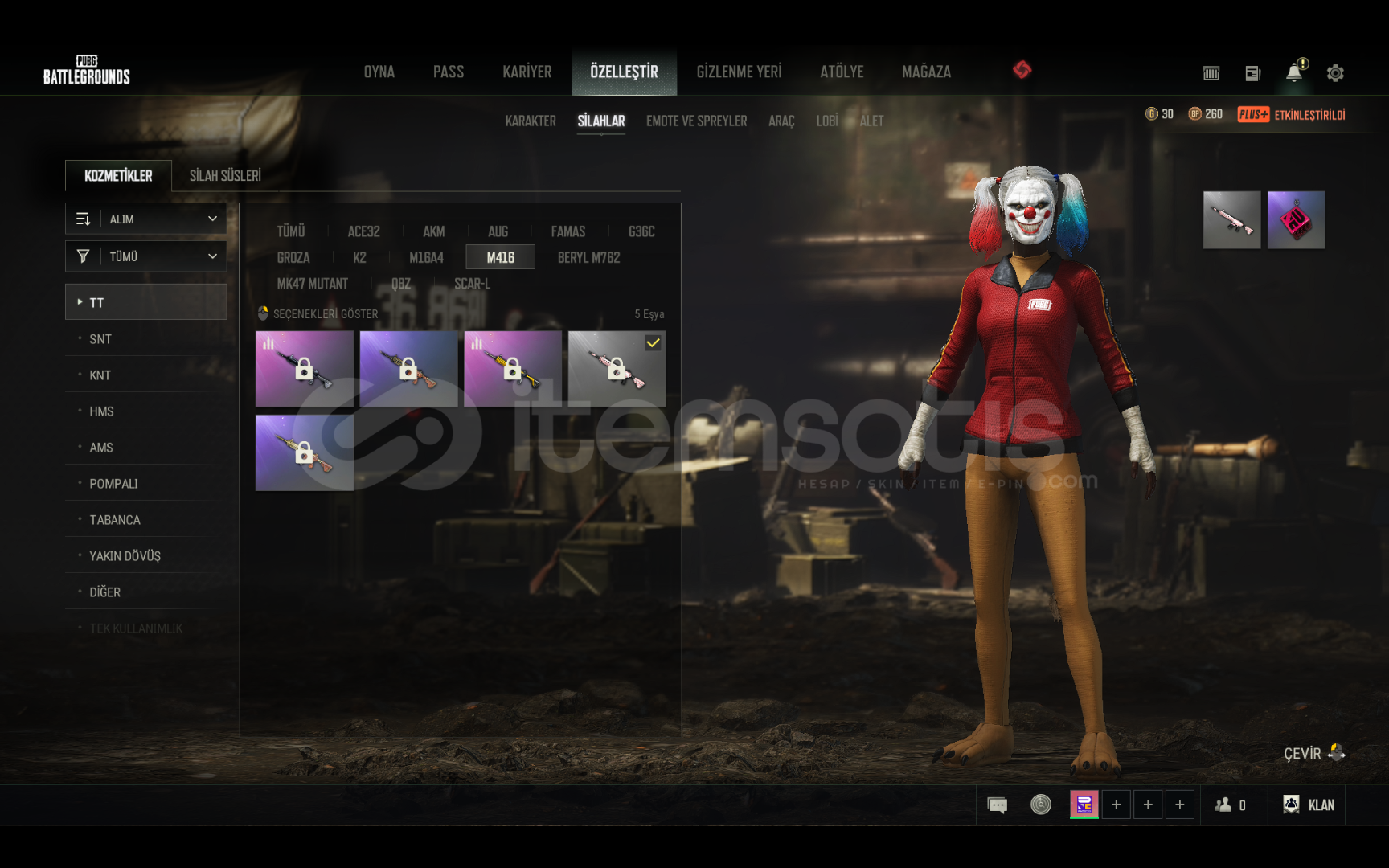Open the chat bubble icon

[x=997, y=805]
